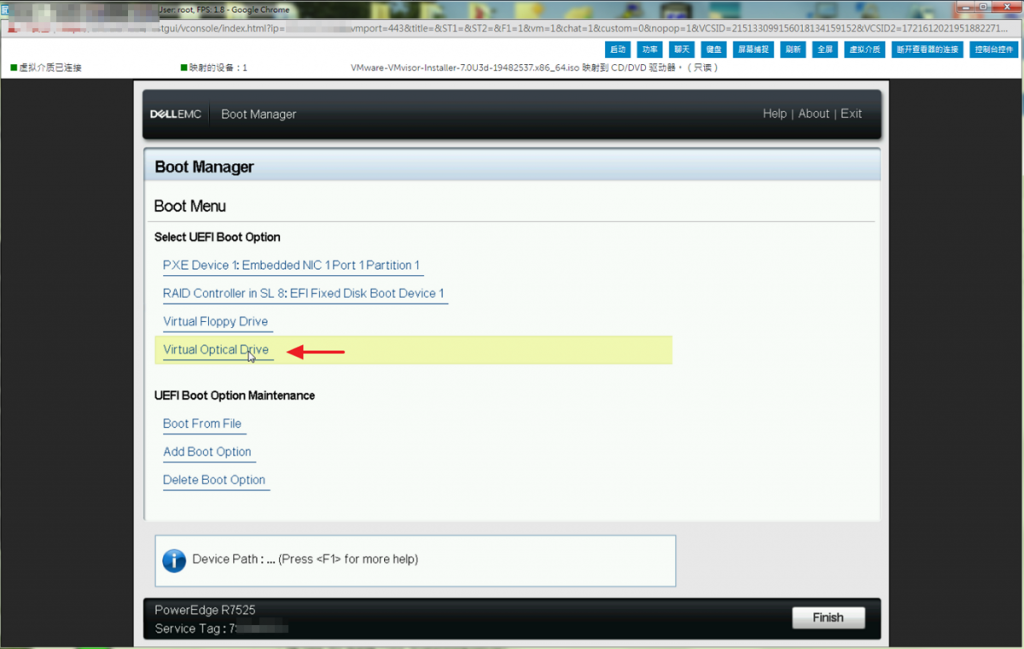1024x649 pixels.
Task: Open the 虚拟介质 virtual media button
Action: coord(865,50)
